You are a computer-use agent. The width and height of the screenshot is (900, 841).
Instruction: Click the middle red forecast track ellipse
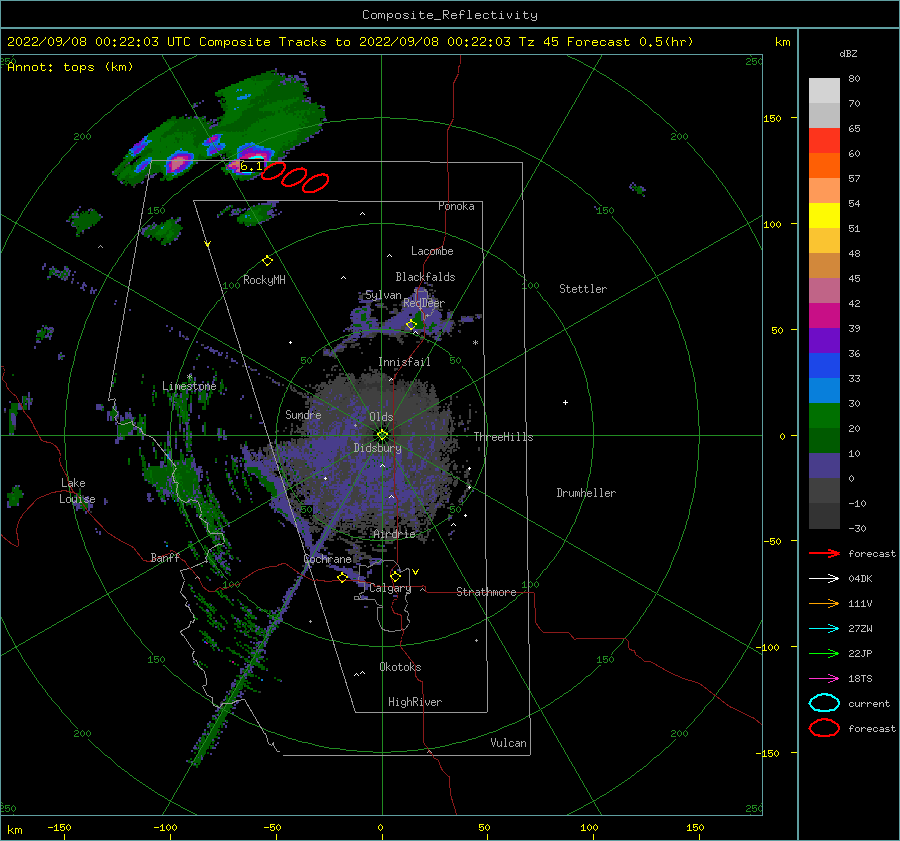(x=293, y=177)
